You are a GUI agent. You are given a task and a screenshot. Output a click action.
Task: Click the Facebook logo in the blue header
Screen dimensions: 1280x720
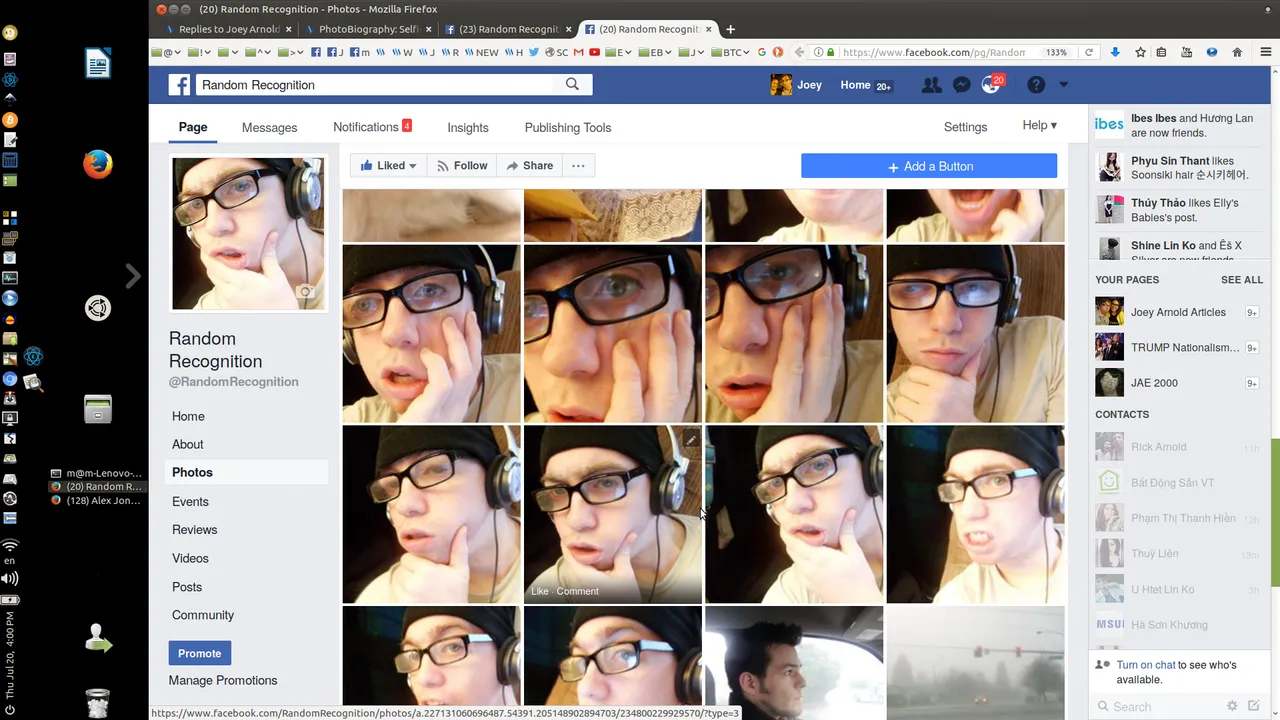click(179, 85)
